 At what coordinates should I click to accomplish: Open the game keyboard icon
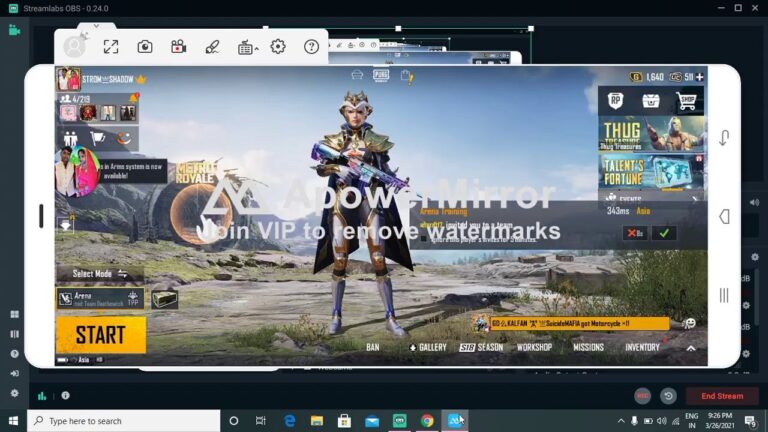tap(245, 47)
